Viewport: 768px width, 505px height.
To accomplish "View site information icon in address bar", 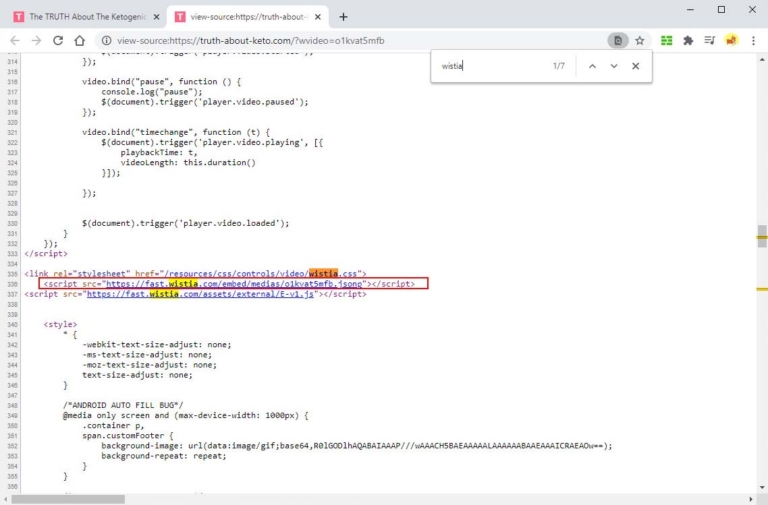I will click(106, 40).
